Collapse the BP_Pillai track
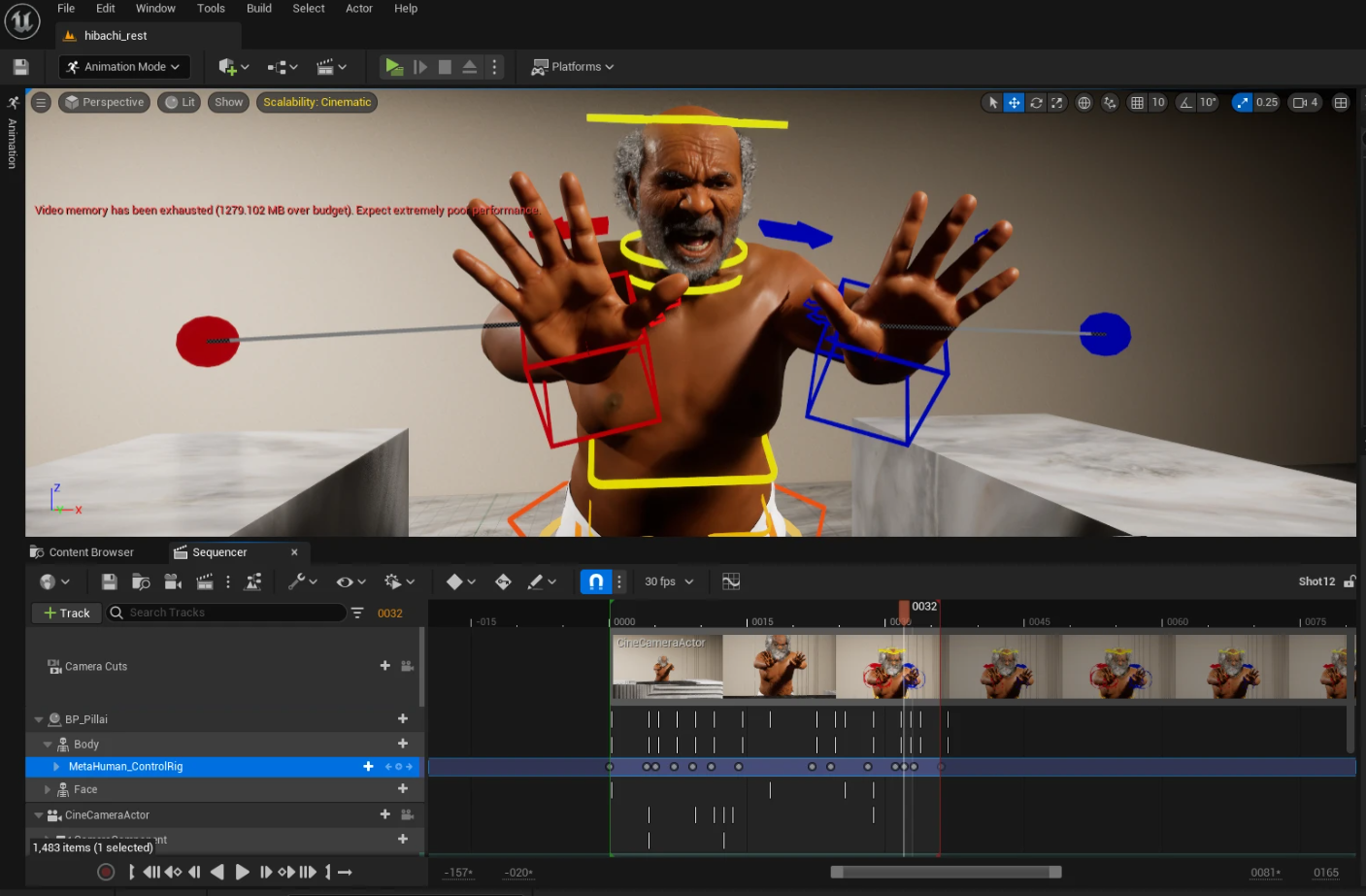This screenshot has height=896, width=1366. click(x=39, y=719)
